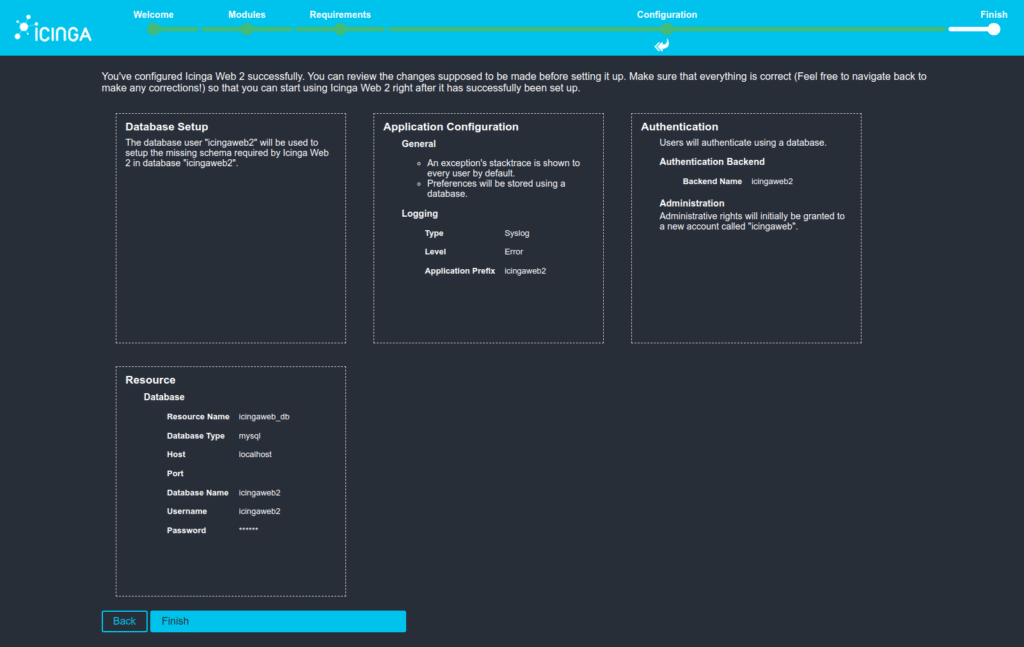
Task: Click the Database Setup description paragraph
Action: [x=227, y=153]
